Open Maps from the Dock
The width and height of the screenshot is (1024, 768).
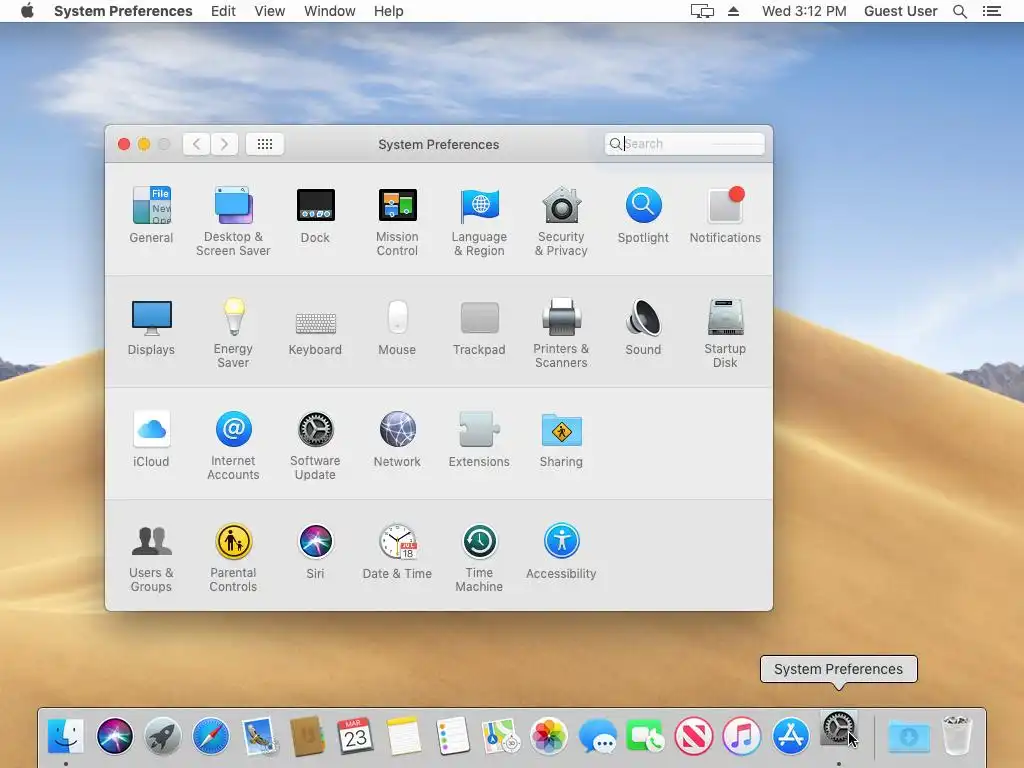point(500,736)
